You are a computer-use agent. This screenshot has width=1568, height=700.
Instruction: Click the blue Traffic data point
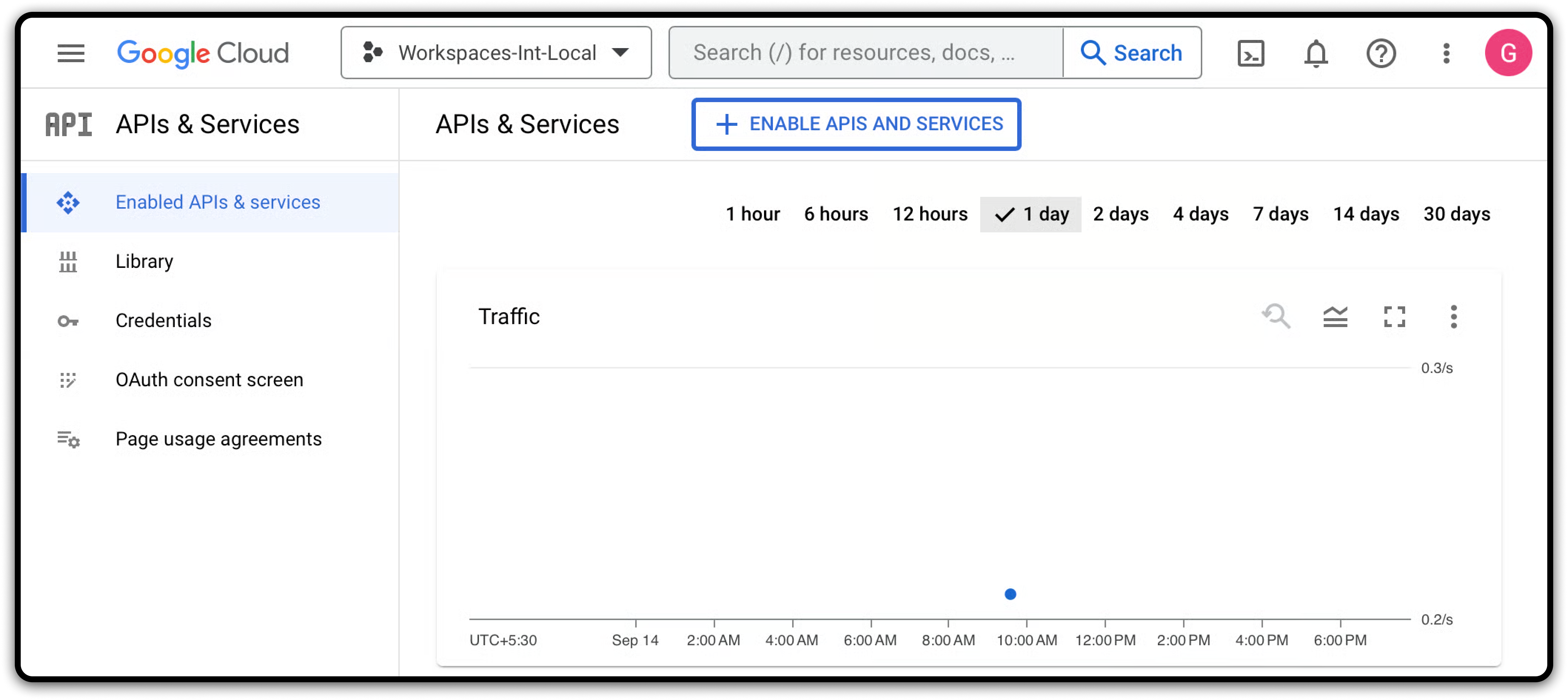point(1010,594)
